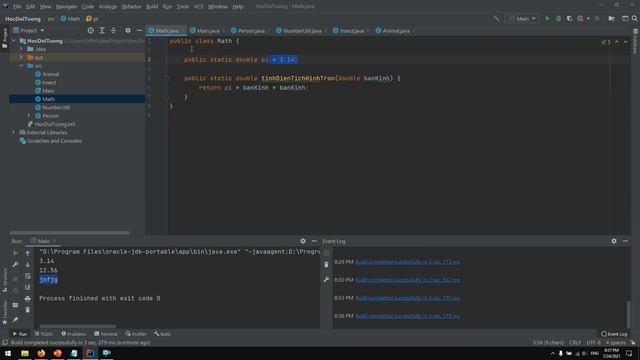Click the 8:29 PM build completed link
Screen dimensions: 640x360
pos(407,262)
